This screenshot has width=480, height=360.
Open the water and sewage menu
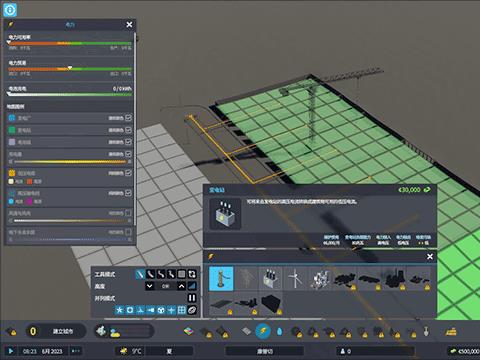pos(279,331)
